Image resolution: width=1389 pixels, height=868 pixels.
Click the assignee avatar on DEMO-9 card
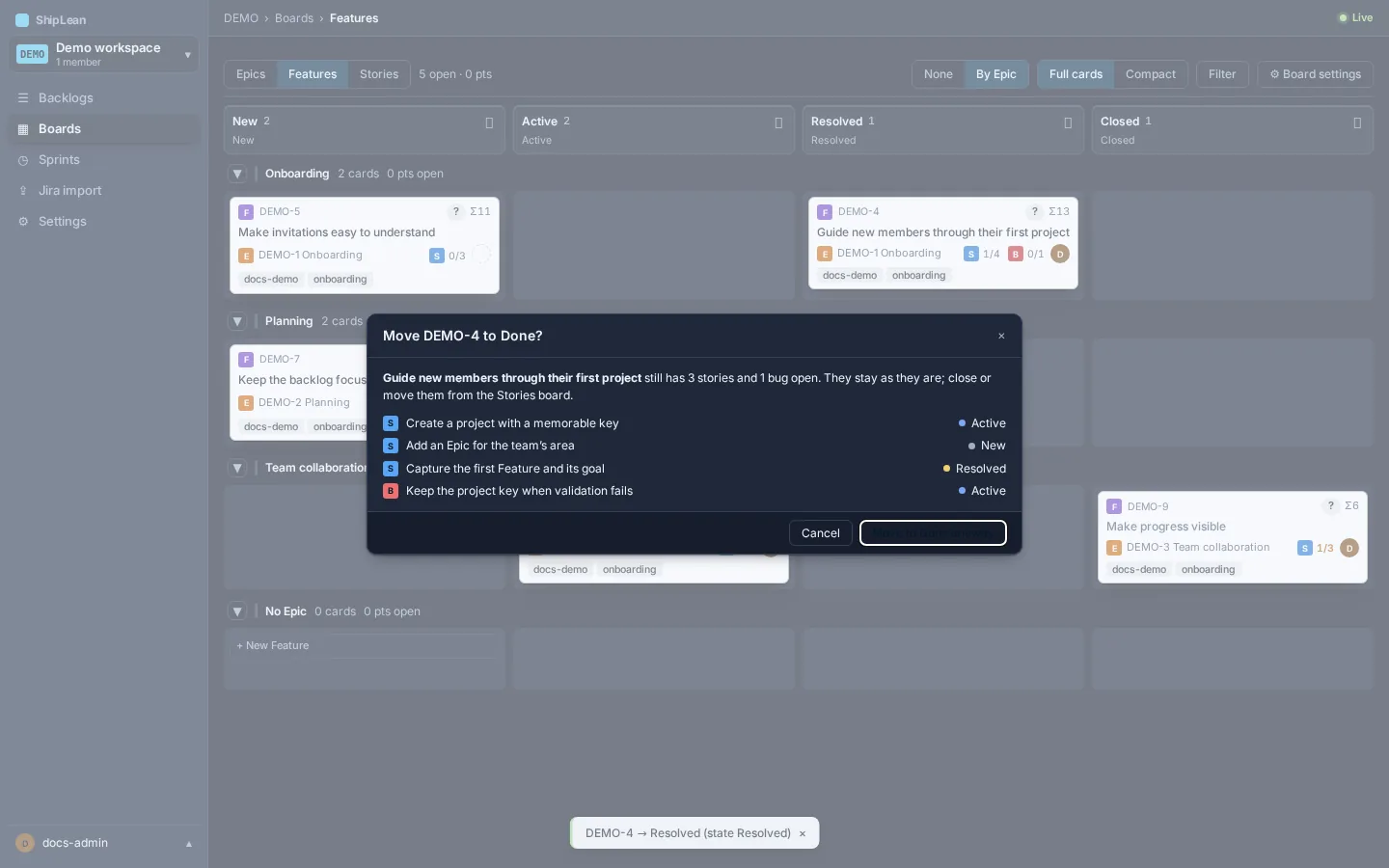(1349, 548)
